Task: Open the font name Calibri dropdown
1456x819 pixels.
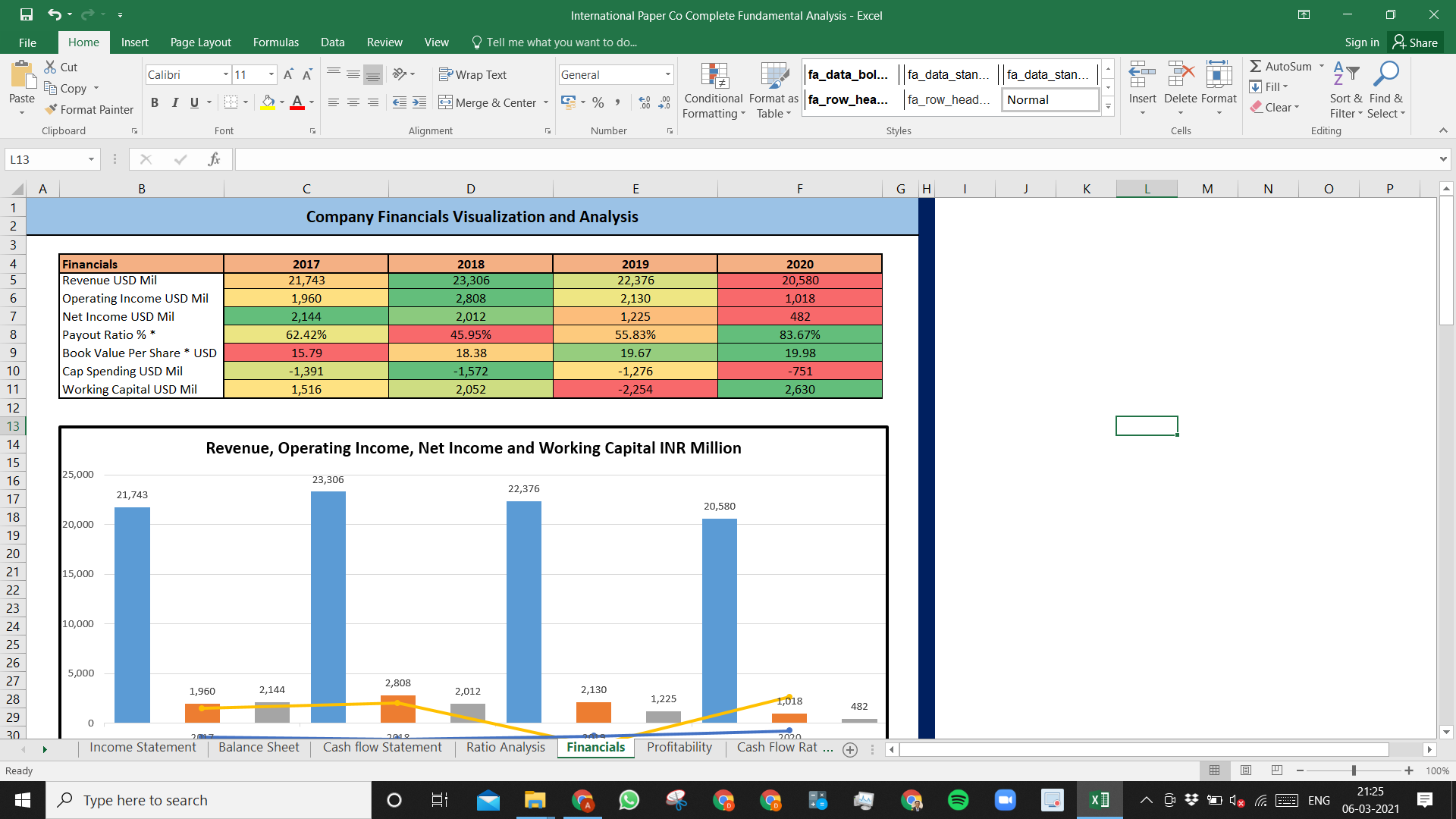Action: (226, 74)
